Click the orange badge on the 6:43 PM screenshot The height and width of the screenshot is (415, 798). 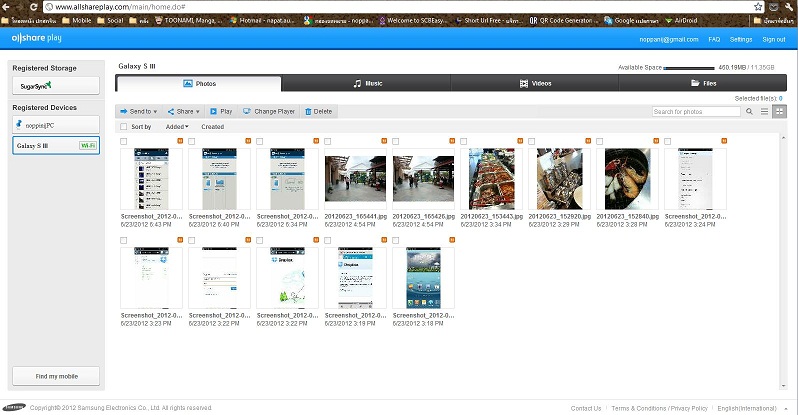point(180,141)
